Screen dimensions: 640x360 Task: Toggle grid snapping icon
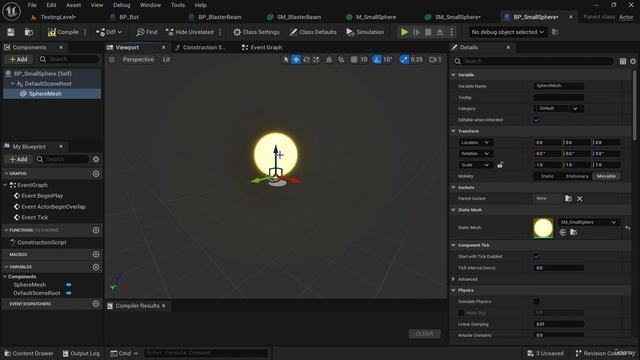354,60
